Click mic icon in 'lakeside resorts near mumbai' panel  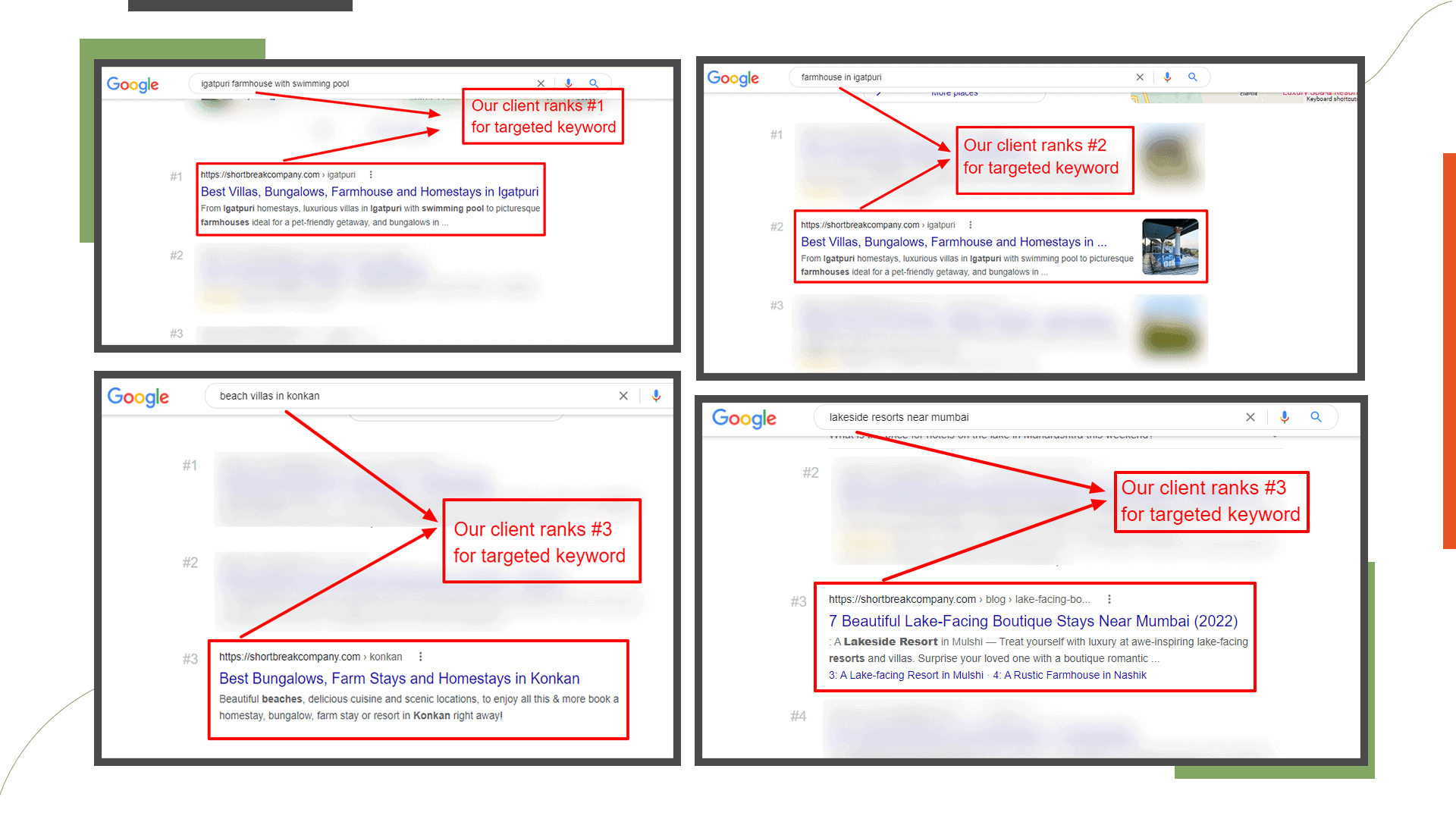[x=1285, y=417]
